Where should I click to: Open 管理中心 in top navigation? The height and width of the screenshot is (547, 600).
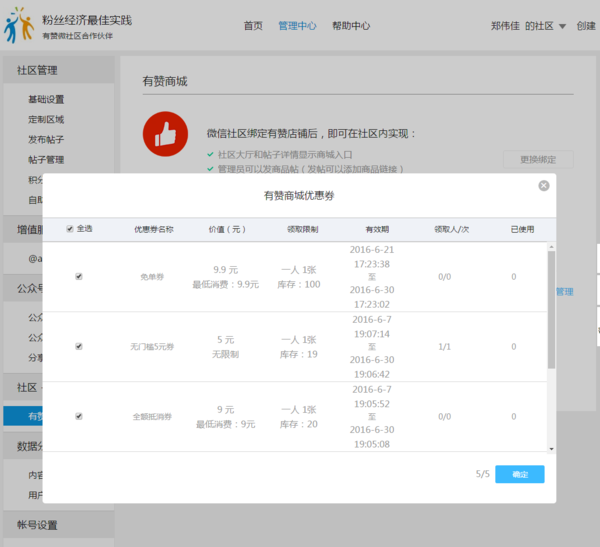point(297,26)
